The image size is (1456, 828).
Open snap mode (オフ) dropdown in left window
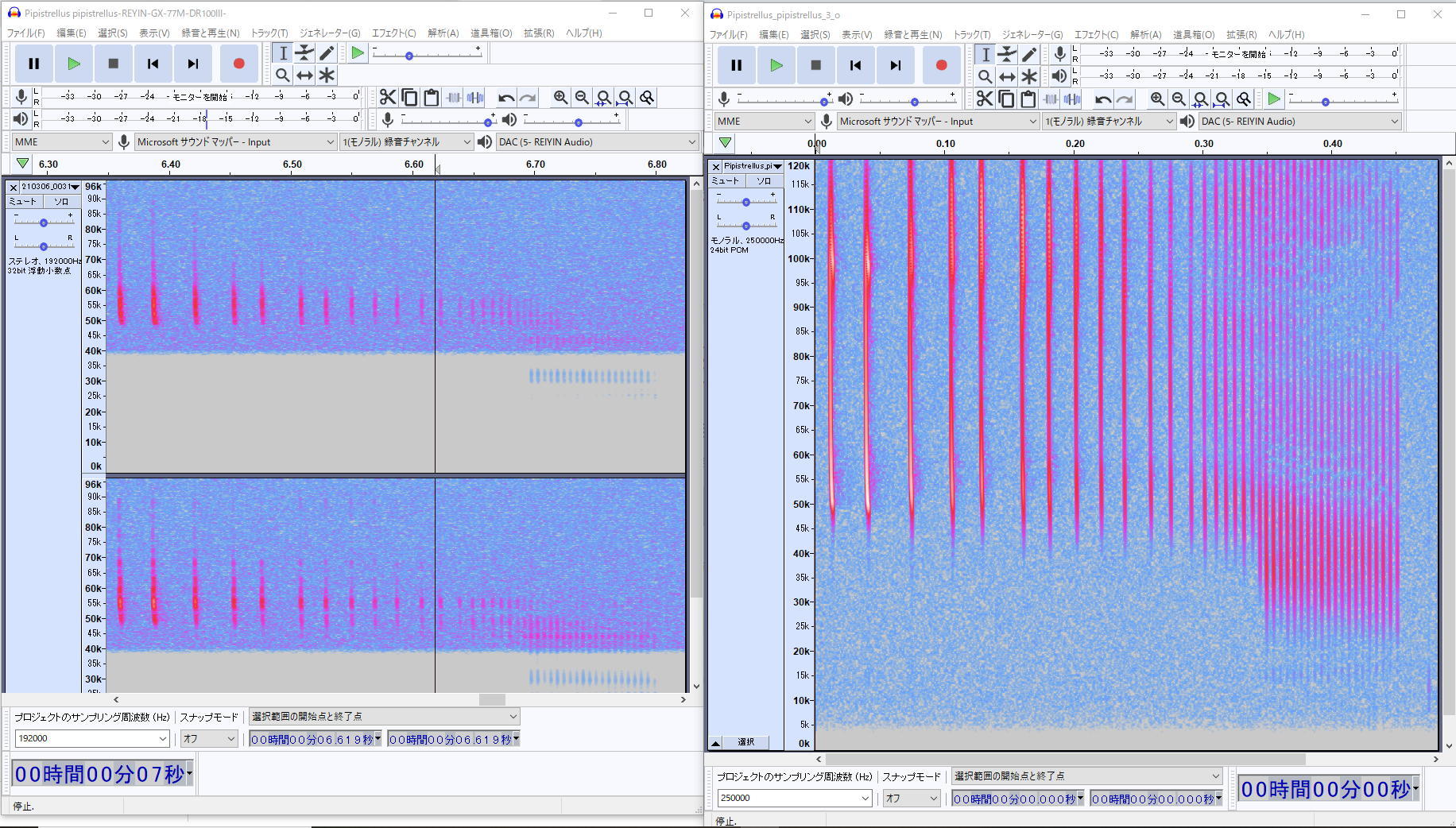pyautogui.click(x=209, y=738)
